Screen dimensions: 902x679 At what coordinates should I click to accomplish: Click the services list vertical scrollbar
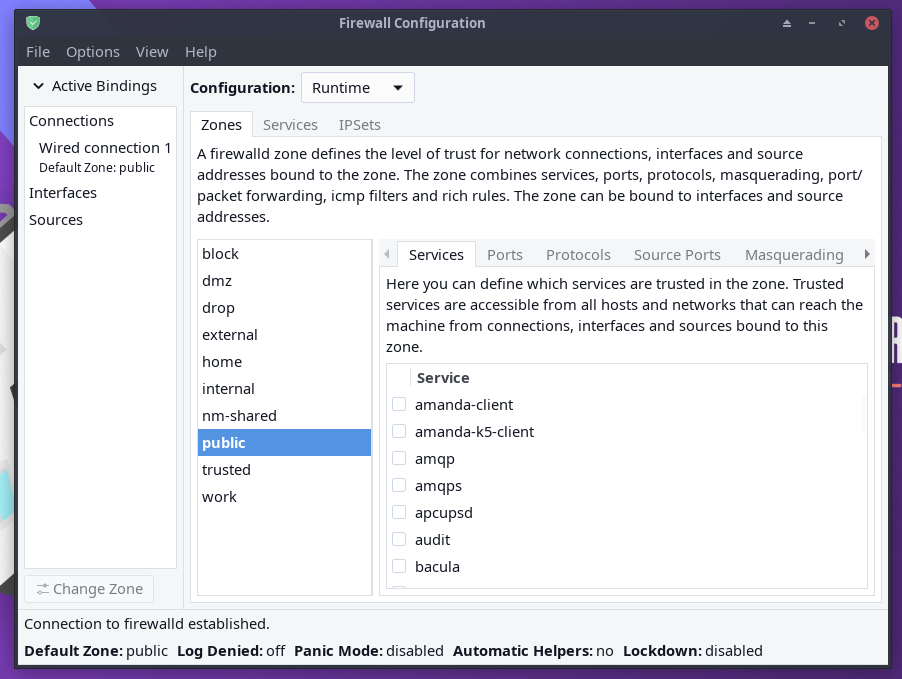(x=864, y=415)
